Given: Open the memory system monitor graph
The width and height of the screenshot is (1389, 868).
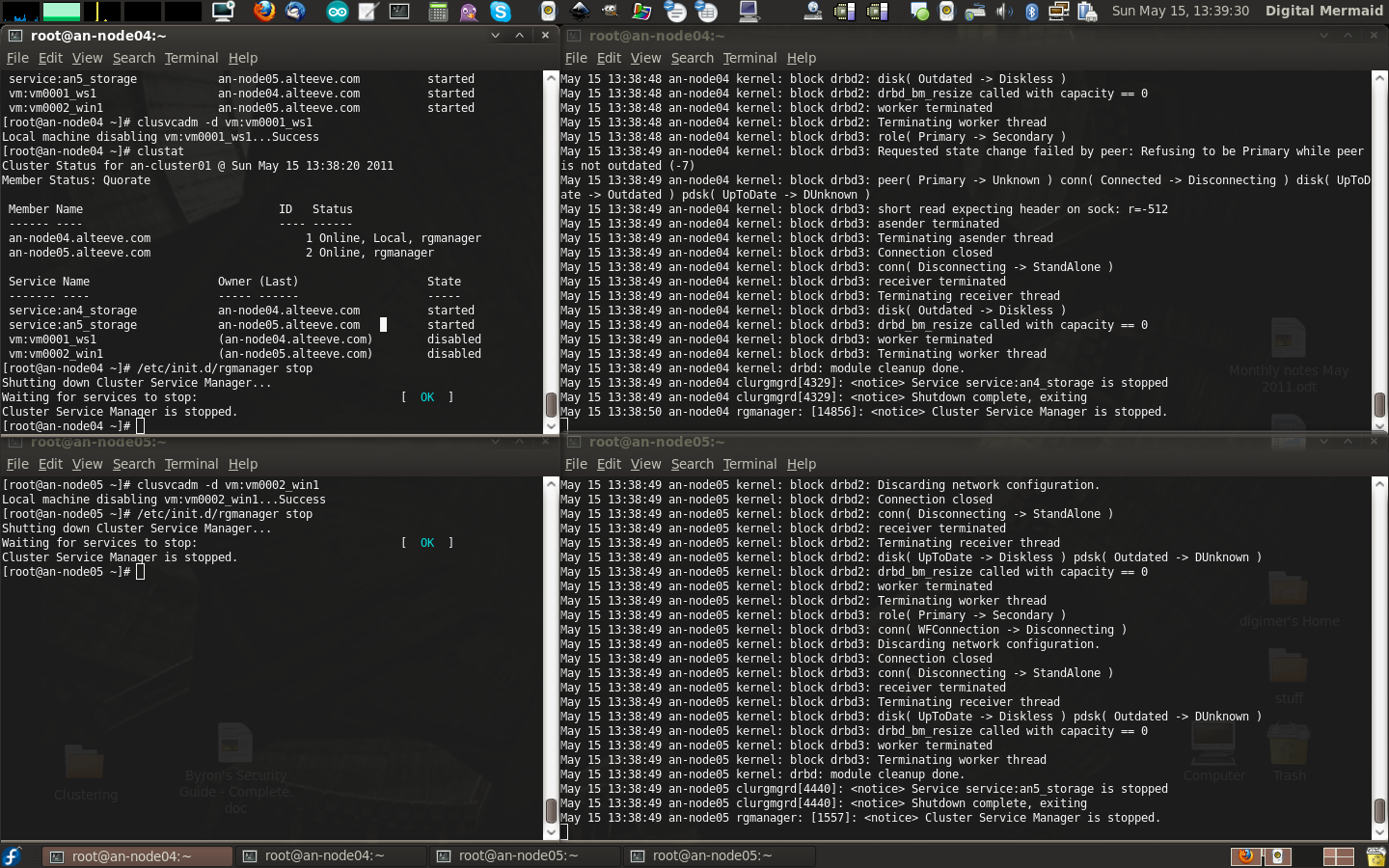Looking at the screenshot, I should 62,12.
